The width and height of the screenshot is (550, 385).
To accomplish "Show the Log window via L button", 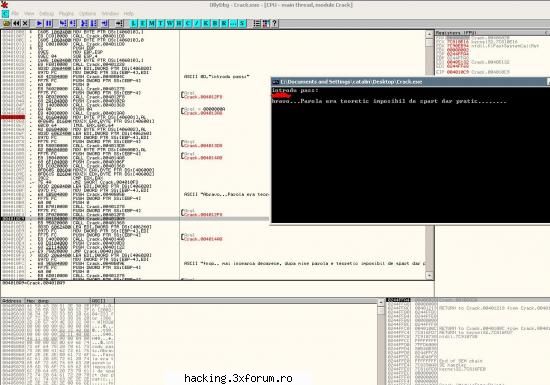I will (x=134, y=23).
